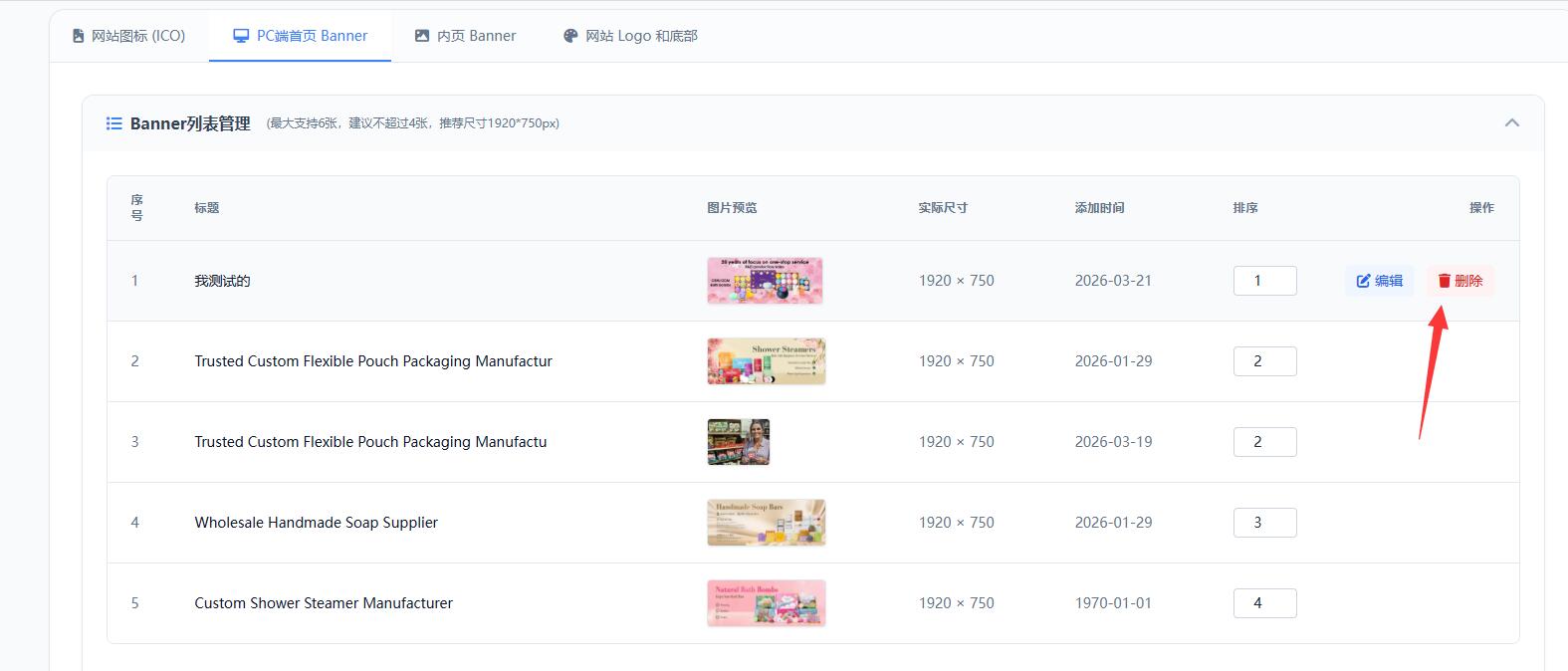Click the file icon beside 网站图标 (ICO)
This screenshot has height=671, width=1568.
79,36
